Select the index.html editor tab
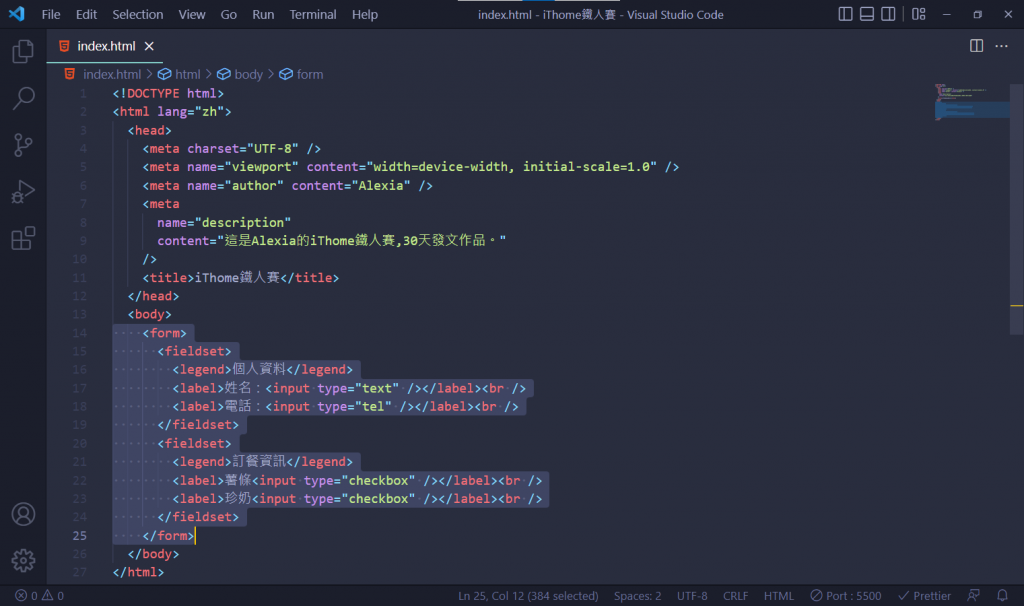This screenshot has width=1024, height=606. click(x=104, y=46)
